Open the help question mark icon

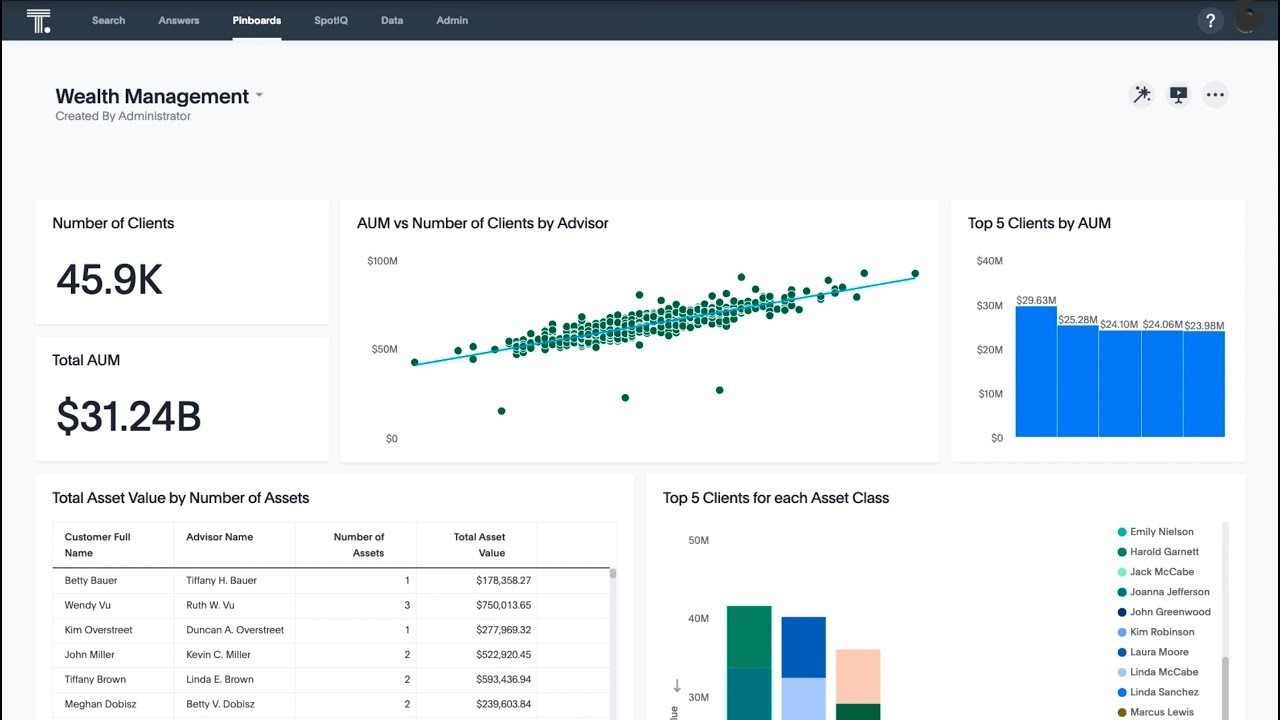[x=1210, y=21]
